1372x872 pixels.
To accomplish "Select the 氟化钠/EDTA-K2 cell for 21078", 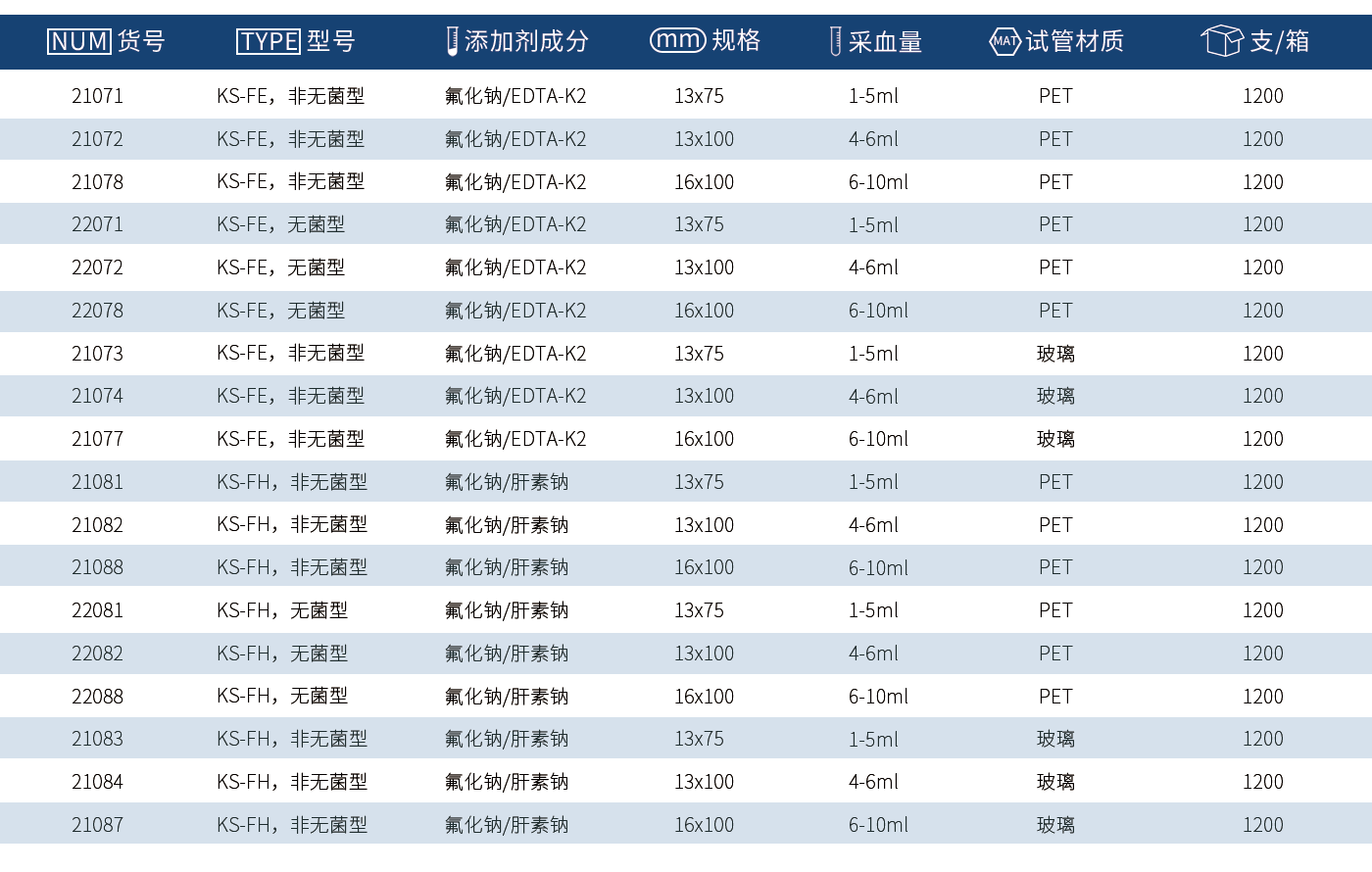I will click(x=517, y=181).
